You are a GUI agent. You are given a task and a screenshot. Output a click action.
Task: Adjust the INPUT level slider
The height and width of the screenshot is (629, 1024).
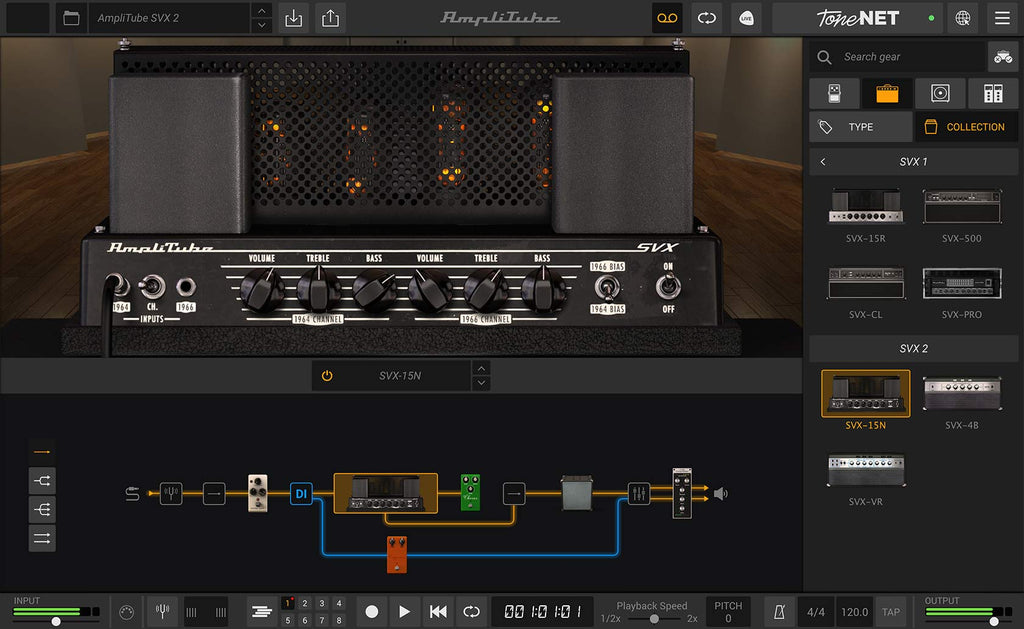[x=56, y=621]
